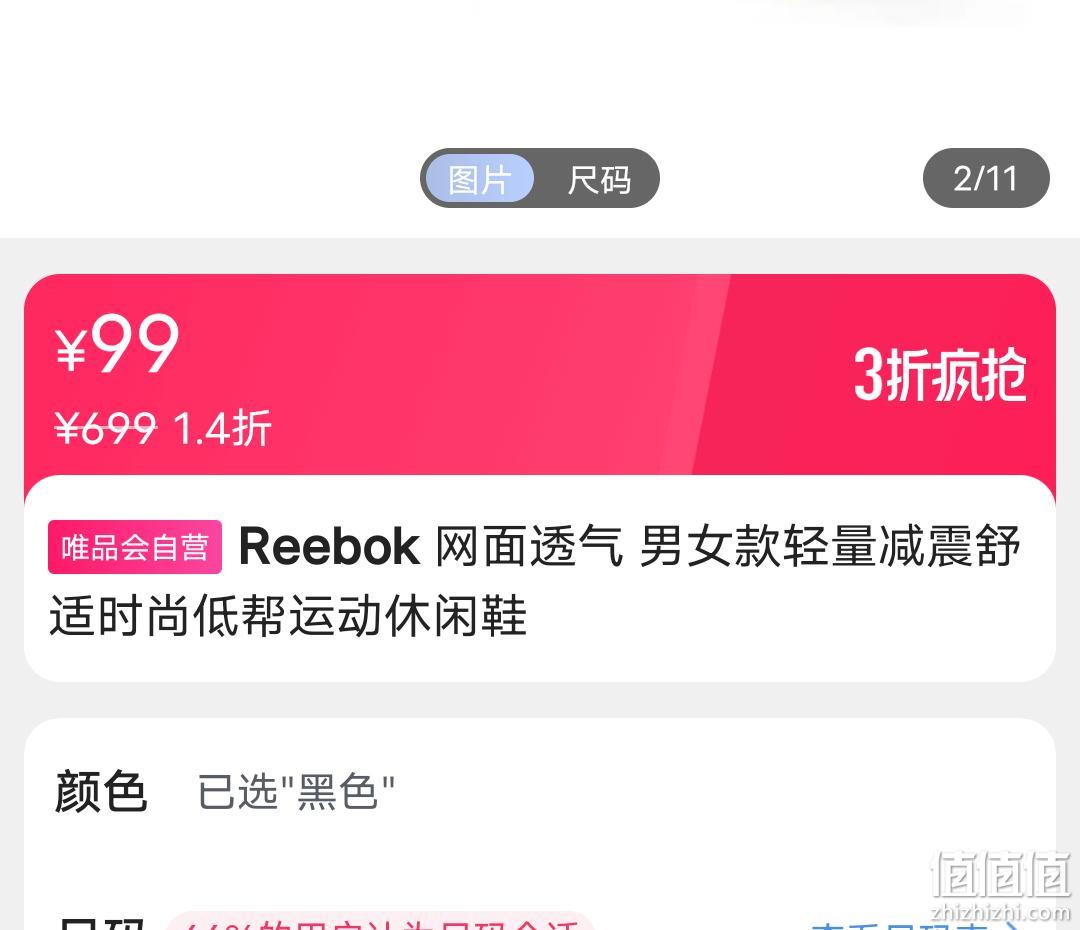Tap the zhizhizhi.com watermark text
This screenshot has width=1080, height=930.
click(1000, 913)
